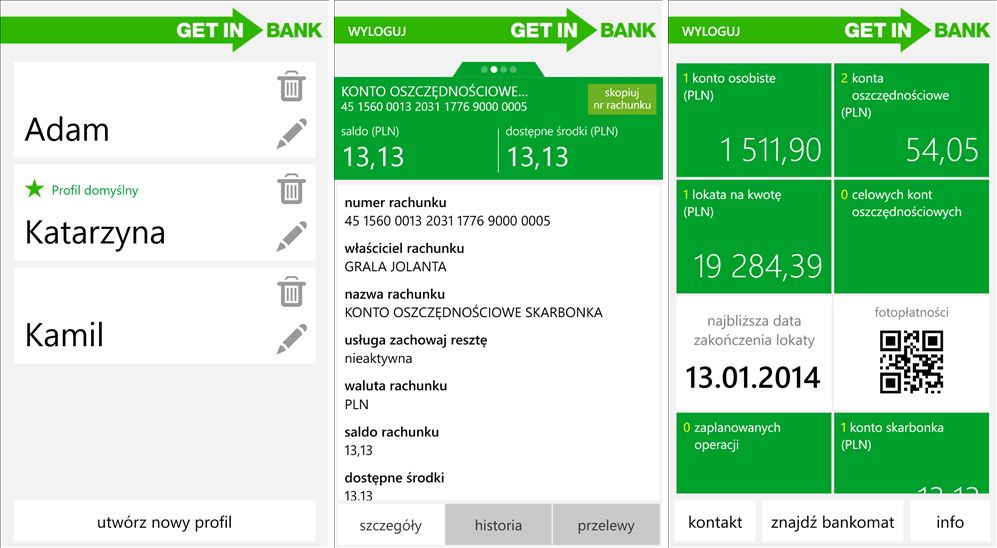
Task: Tap utwórz nowy profil button
Action: click(x=165, y=522)
